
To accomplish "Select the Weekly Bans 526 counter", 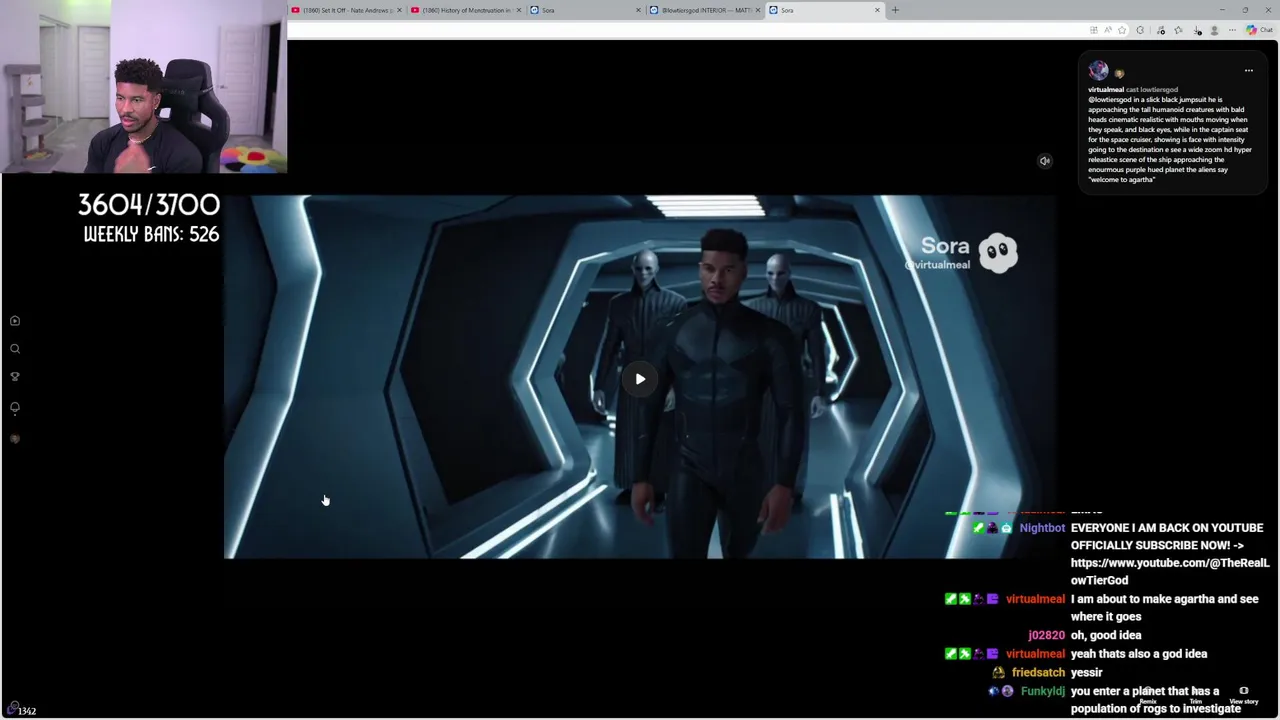I will coord(151,234).
